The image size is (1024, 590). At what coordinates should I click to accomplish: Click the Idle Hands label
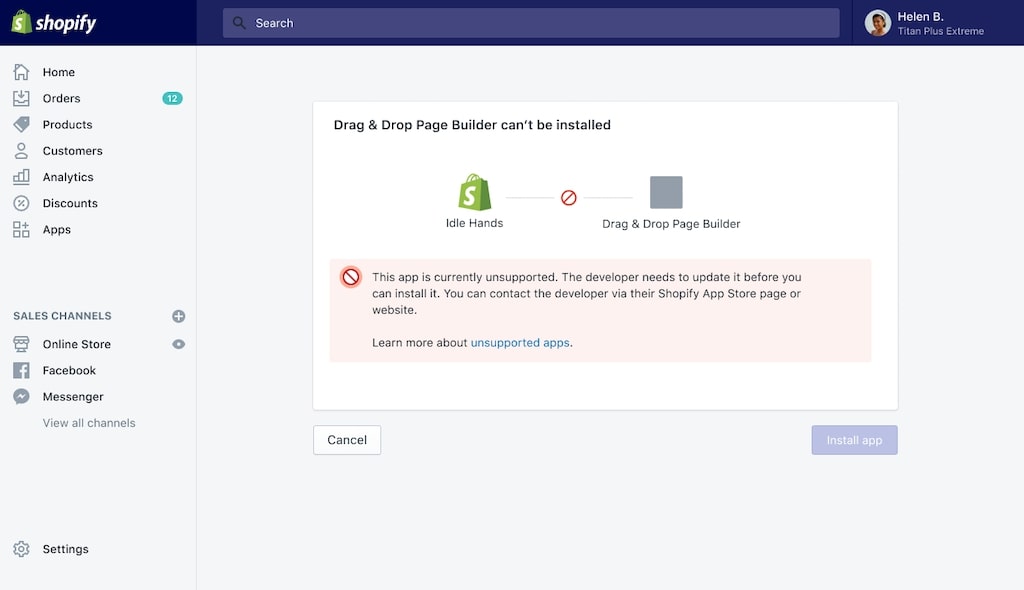point(474,223)
